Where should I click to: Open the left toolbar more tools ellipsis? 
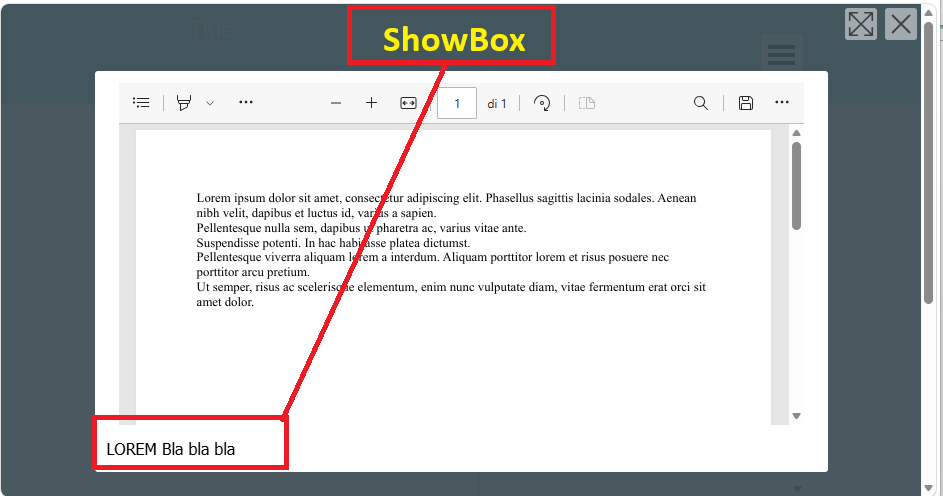click(246, 103)
